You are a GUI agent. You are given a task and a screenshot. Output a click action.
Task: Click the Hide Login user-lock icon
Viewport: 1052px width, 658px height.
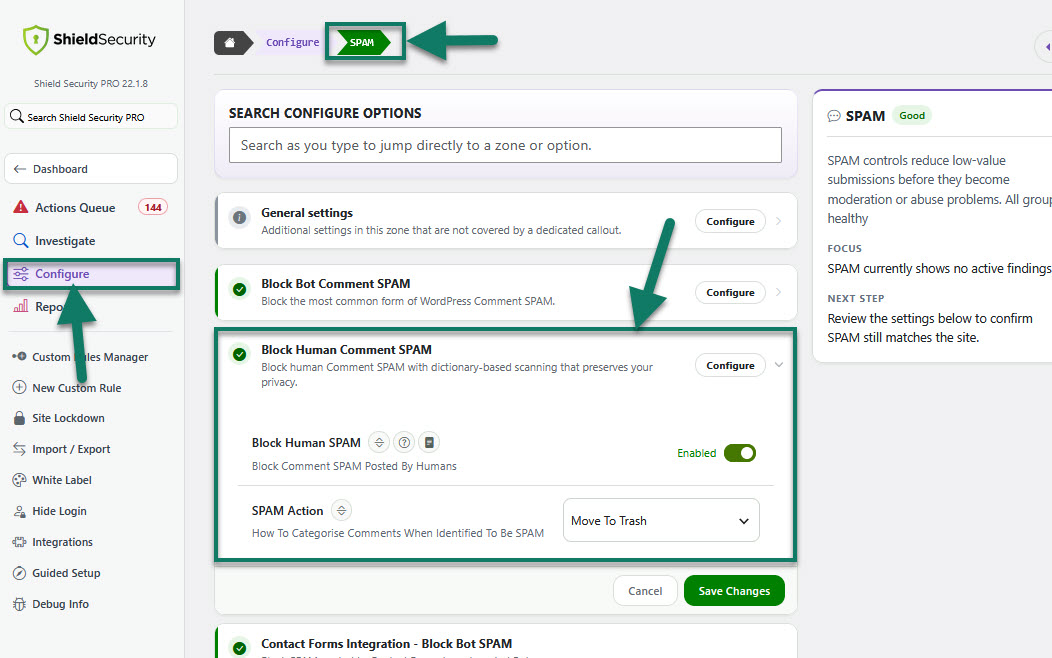[19, 511]
